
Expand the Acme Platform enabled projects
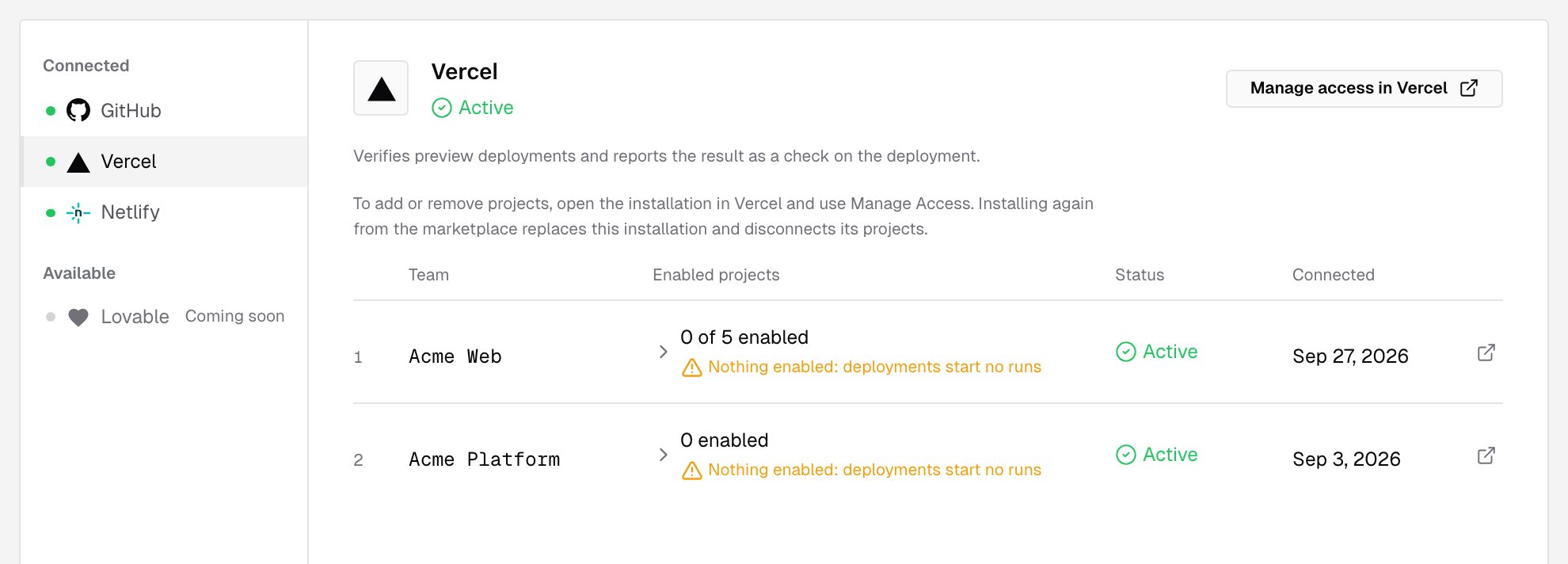(663, 455)
